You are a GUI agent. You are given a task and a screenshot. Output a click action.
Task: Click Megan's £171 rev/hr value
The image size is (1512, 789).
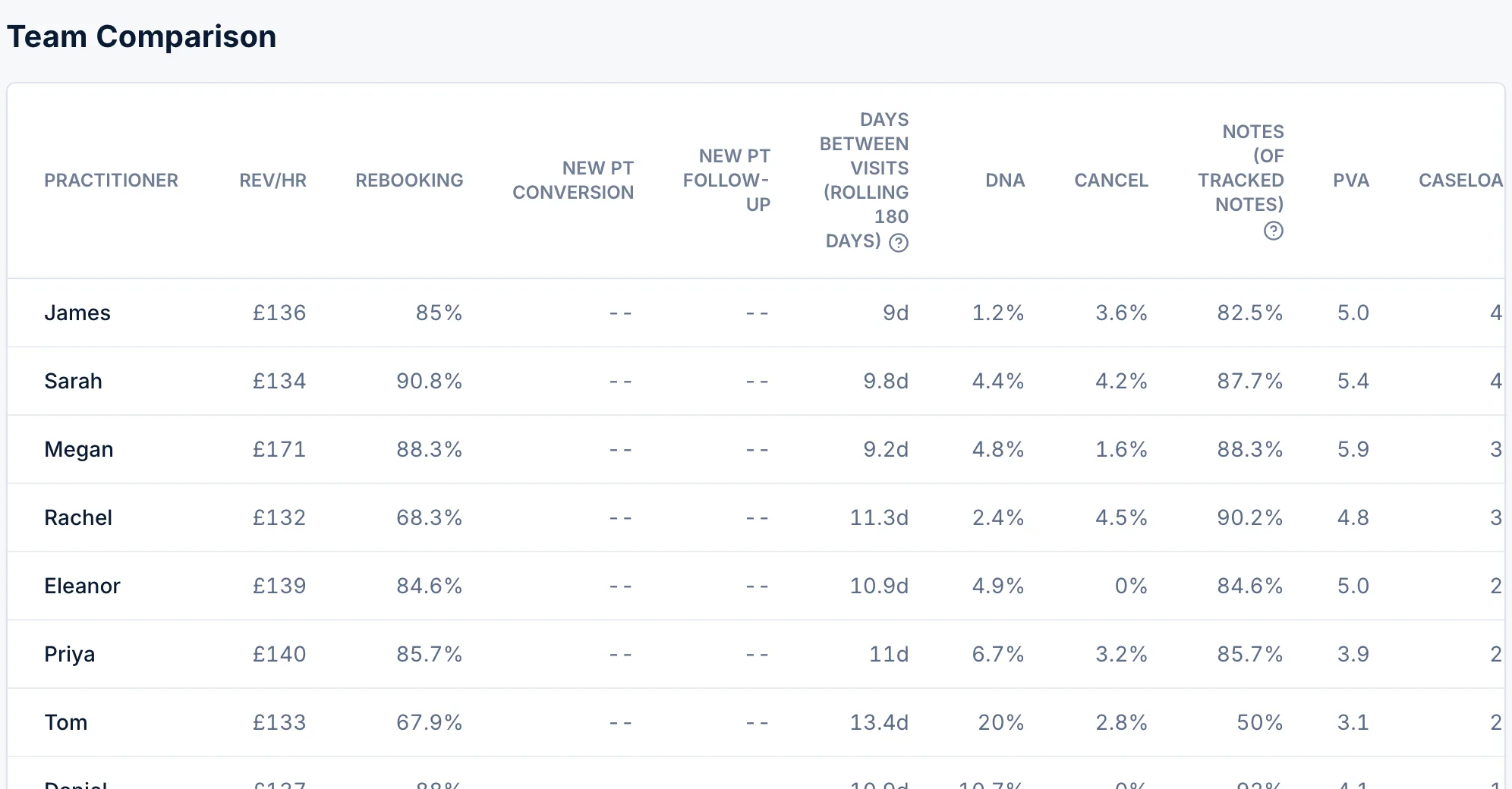pos(279,449)
